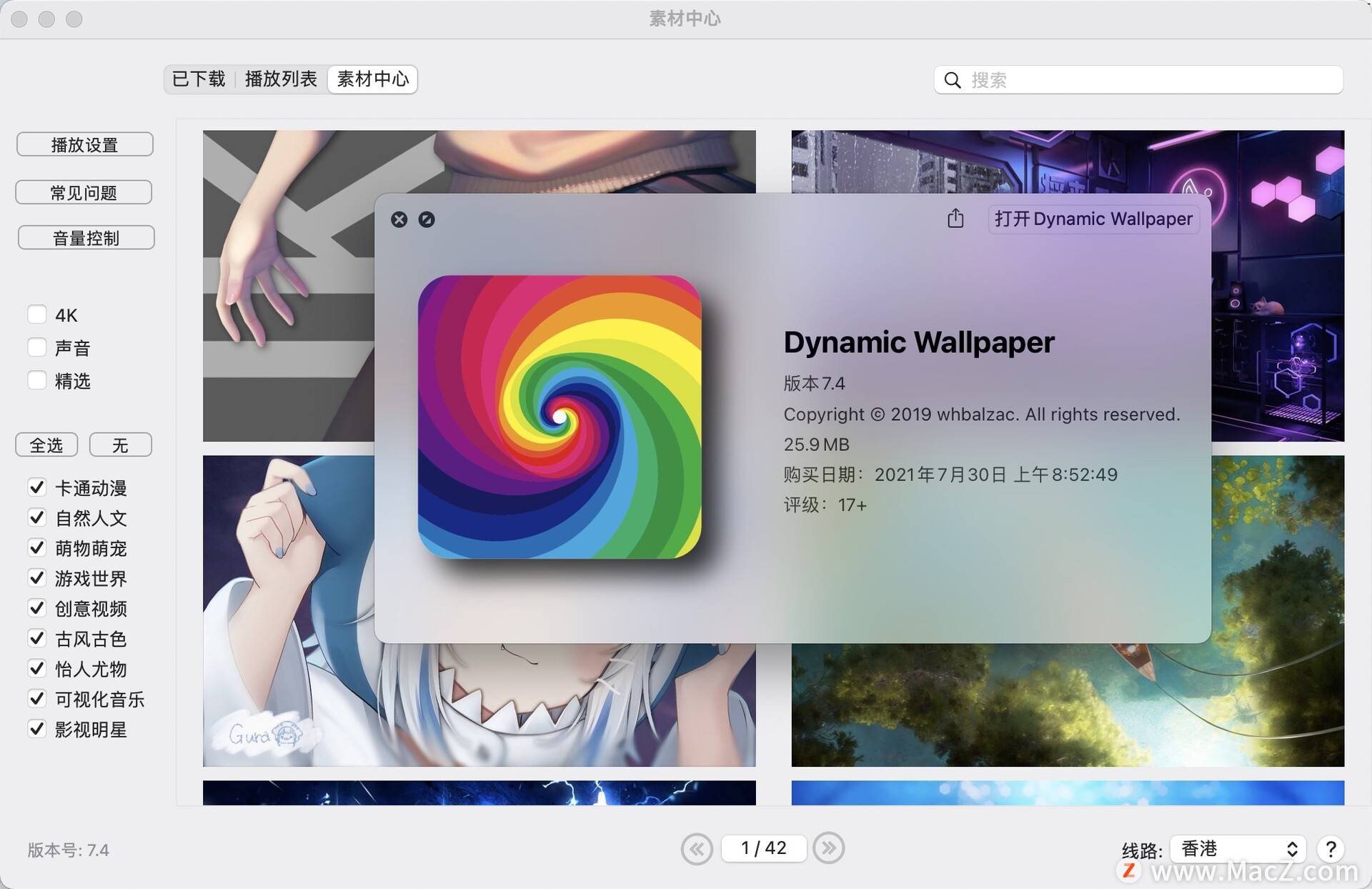The height and width of the screenshot is (889, 1372).
Task: Click the search magnifier icon
Action: [x=953, y=80]
